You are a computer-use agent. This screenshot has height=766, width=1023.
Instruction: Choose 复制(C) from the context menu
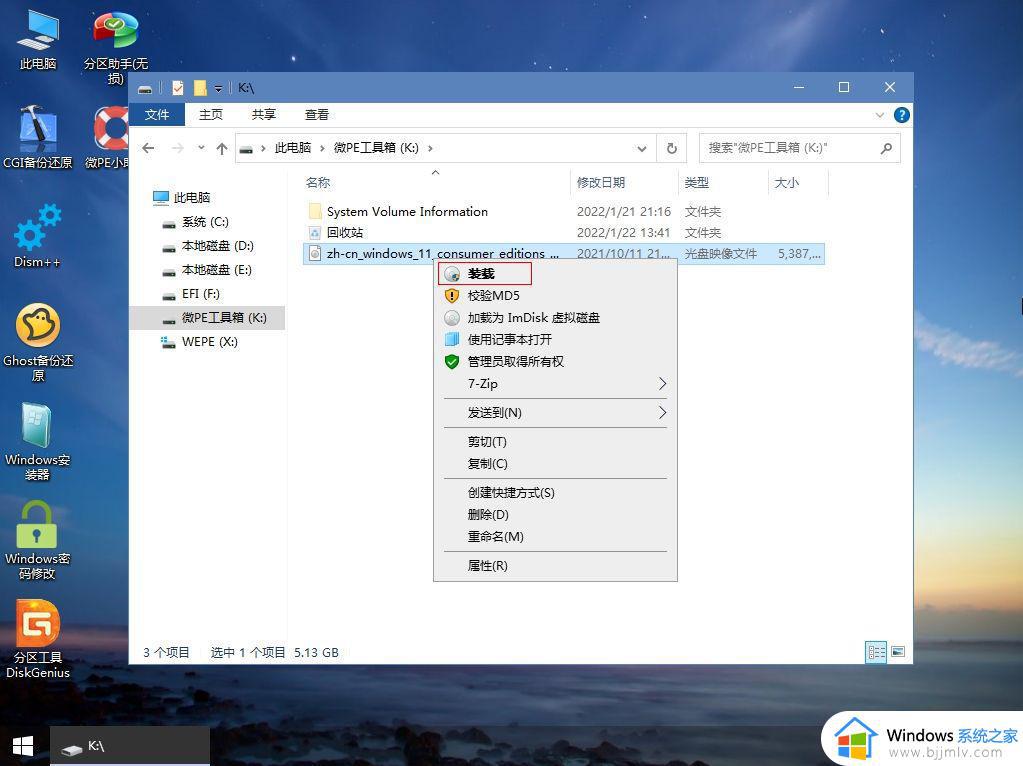[555, 464]
